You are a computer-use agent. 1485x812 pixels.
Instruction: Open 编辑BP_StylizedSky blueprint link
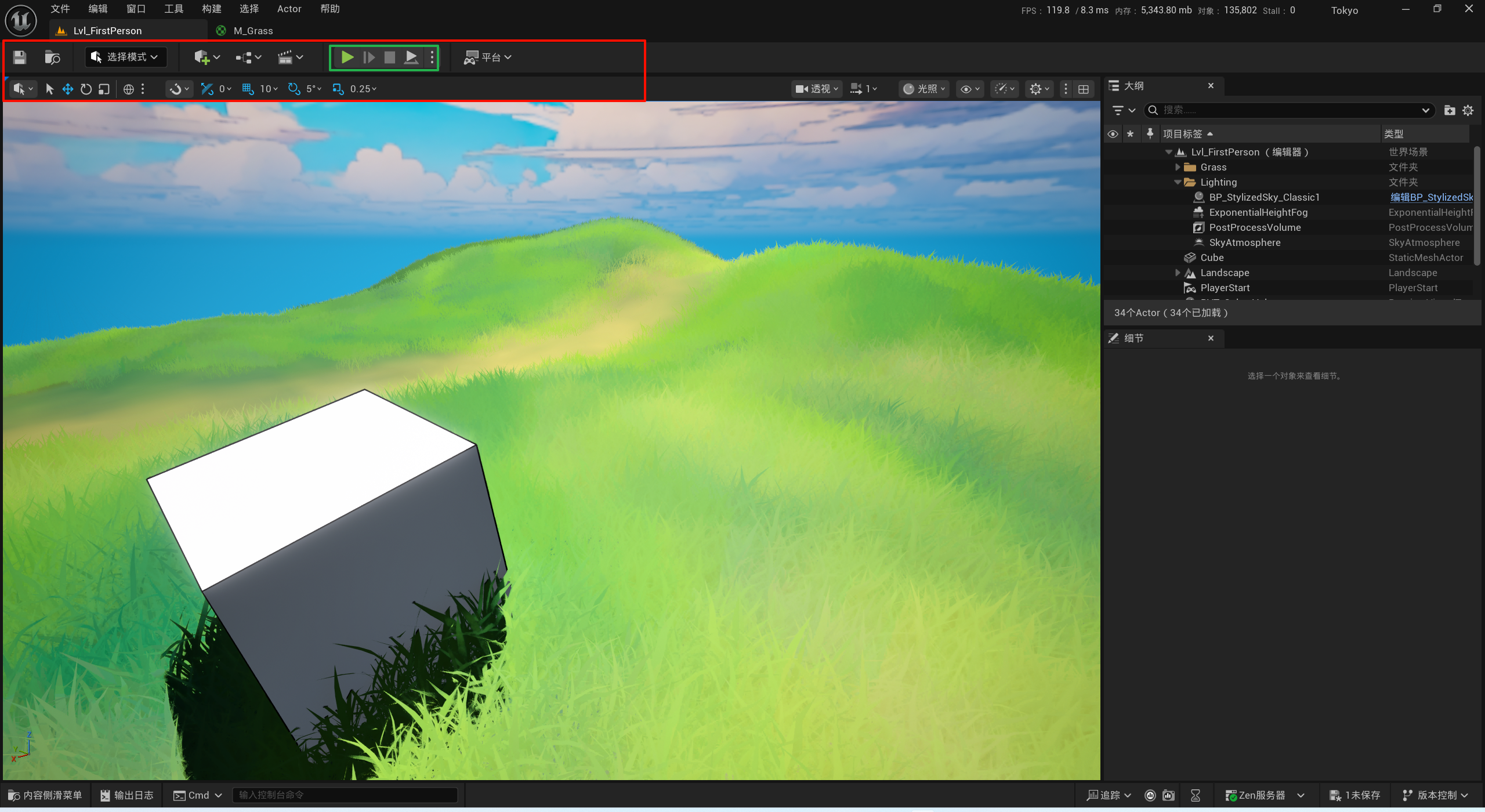pos(1431,197)
